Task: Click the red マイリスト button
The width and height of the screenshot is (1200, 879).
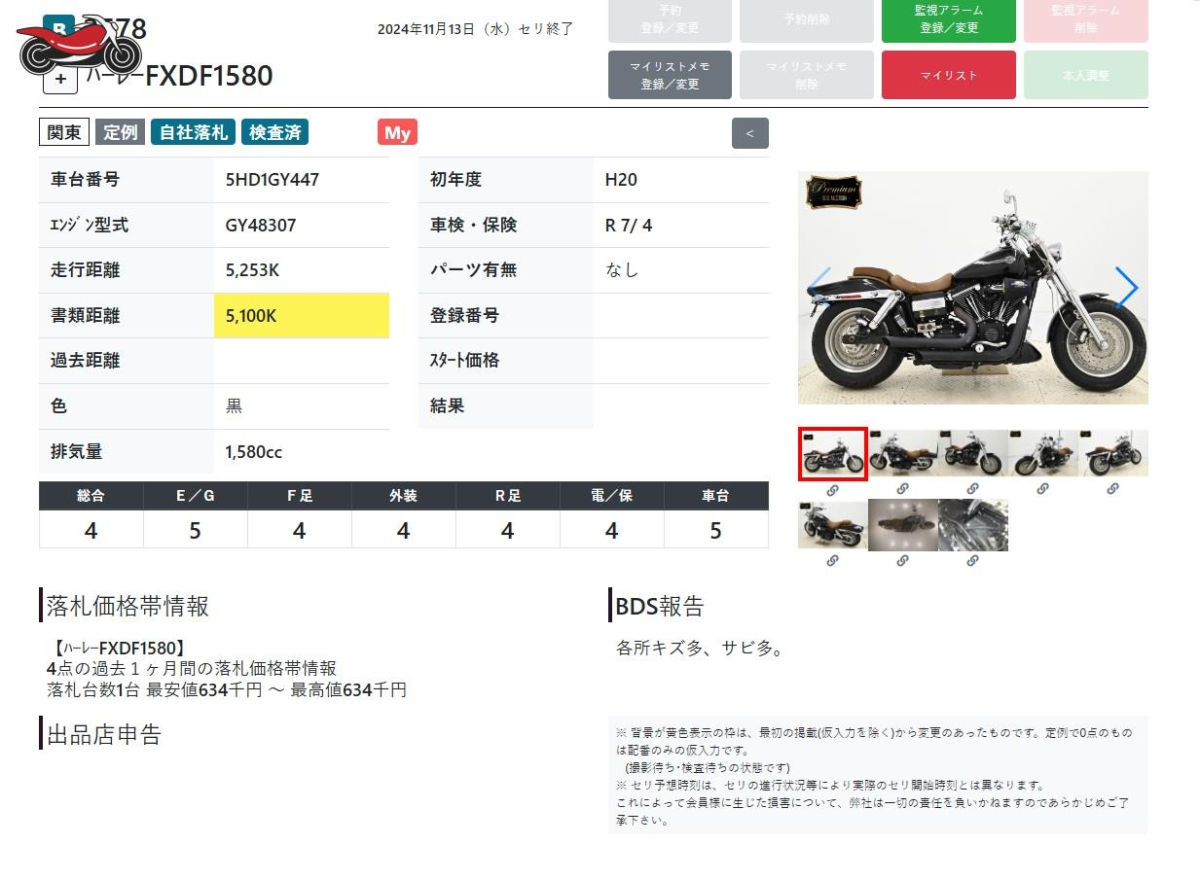Action: [x=948, y=75]
